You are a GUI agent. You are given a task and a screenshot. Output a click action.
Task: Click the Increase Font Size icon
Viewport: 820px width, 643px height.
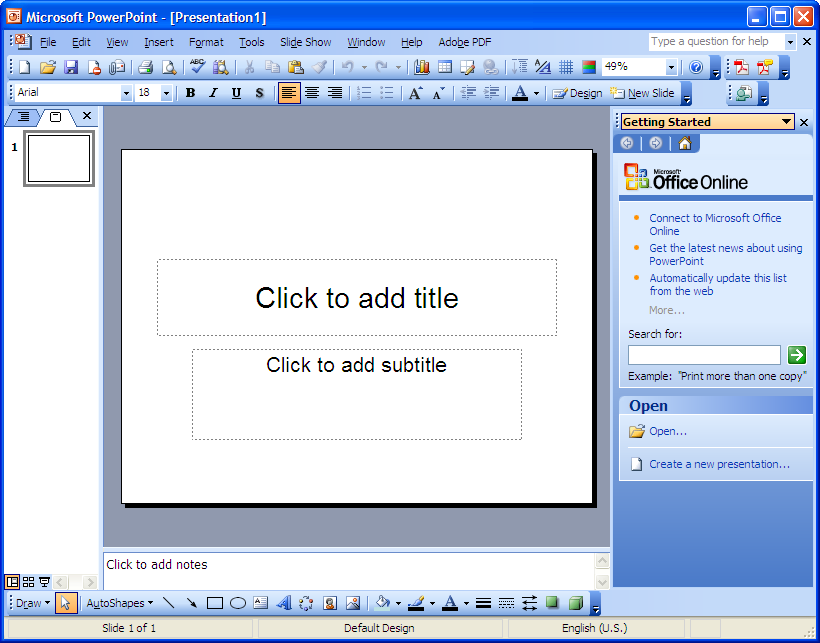[416, 93]
